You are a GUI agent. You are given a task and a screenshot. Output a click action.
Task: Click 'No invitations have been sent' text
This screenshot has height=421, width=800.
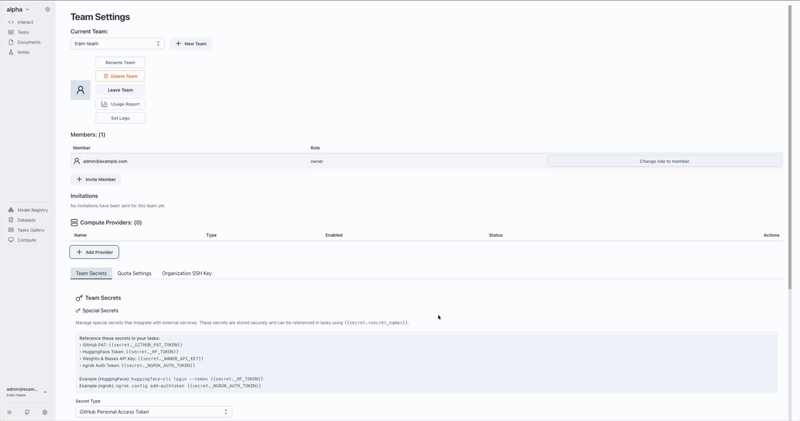coord(118,206)
